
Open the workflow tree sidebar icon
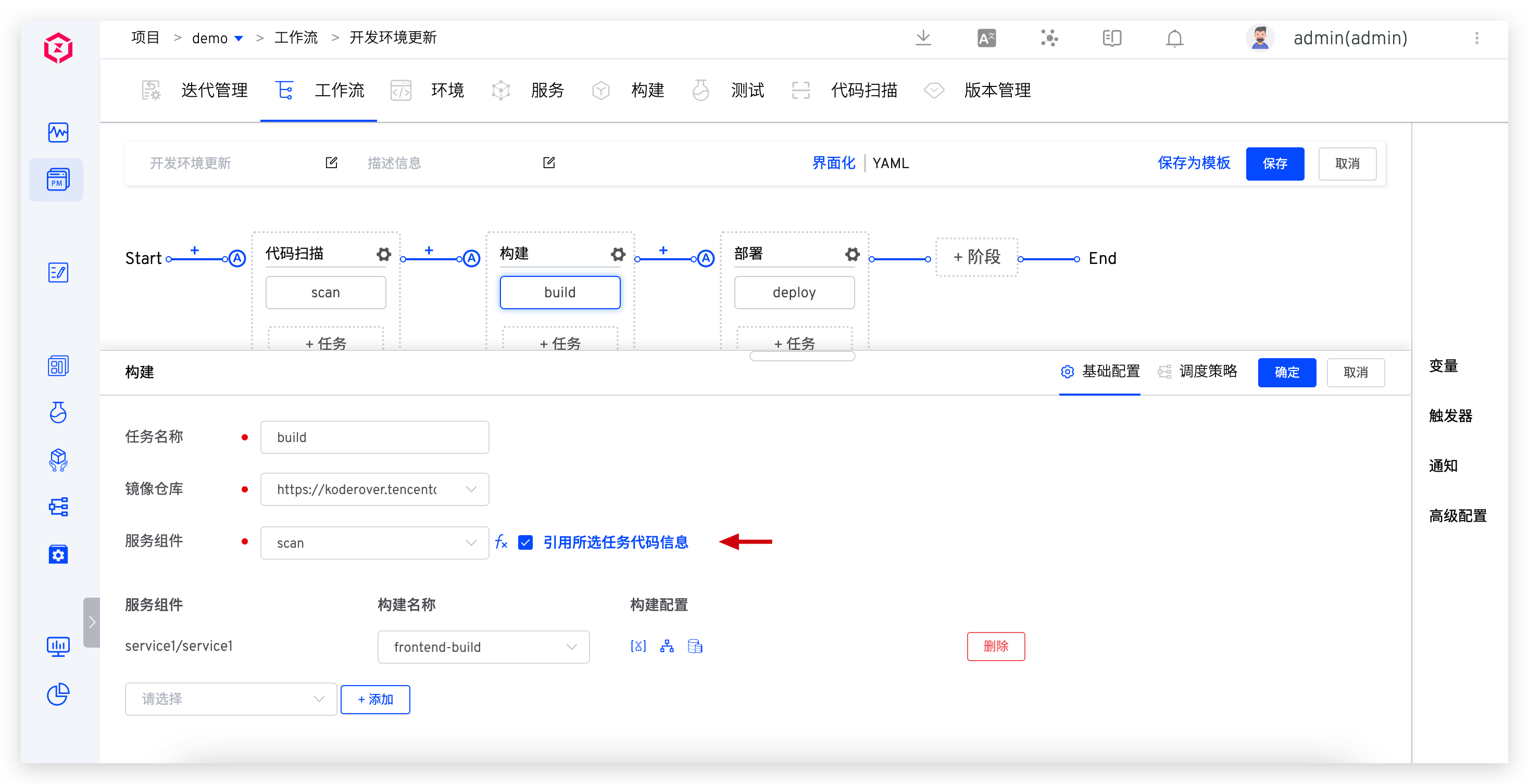[58, 507]
